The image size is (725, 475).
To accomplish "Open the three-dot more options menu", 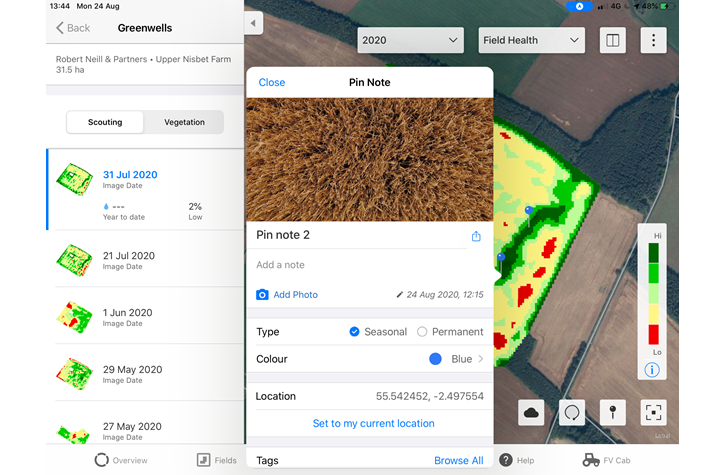I will tap(653, 40).
